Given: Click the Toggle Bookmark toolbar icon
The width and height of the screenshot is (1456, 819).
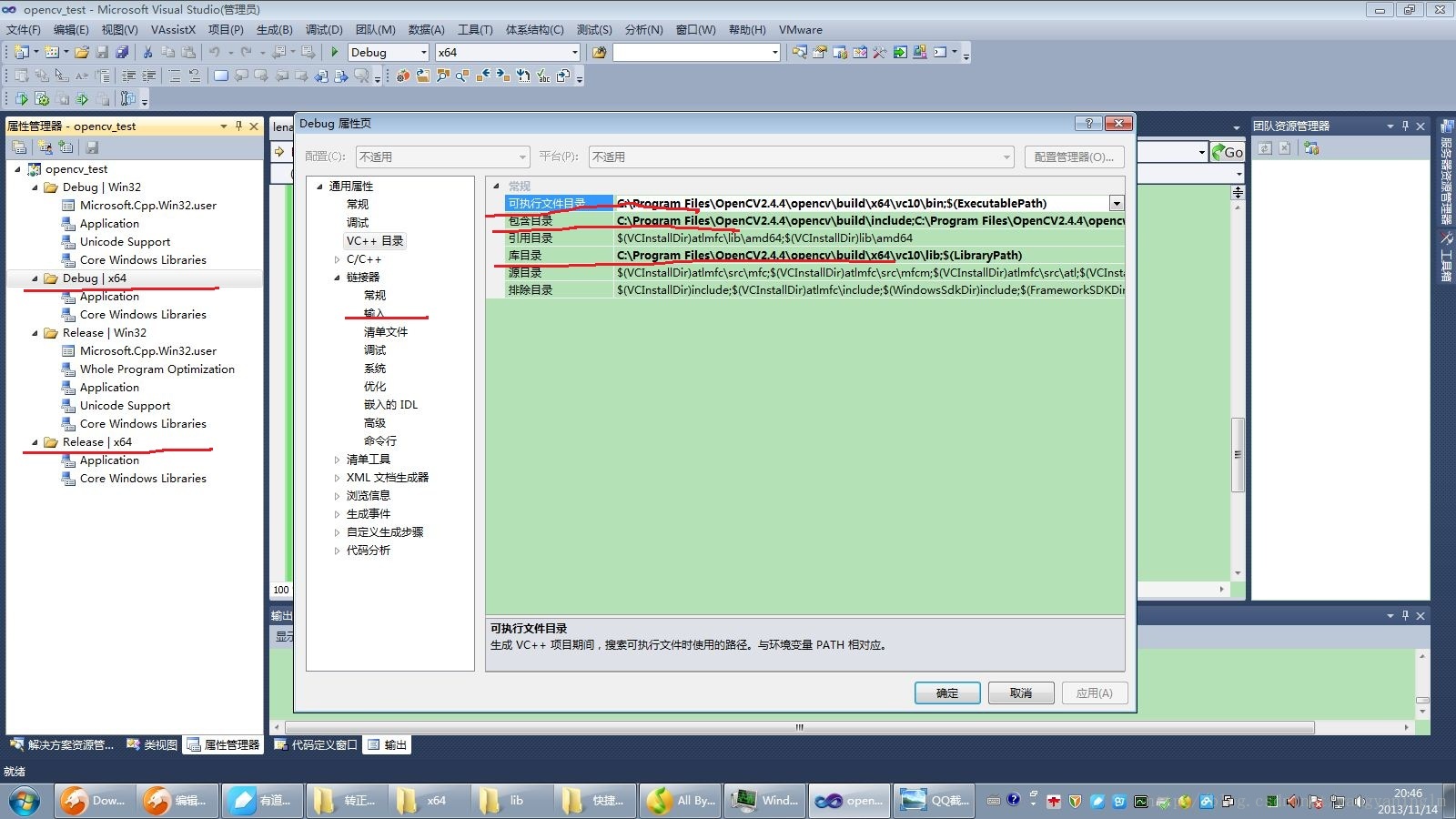Looking at the screenshot, I should point(220,76).
